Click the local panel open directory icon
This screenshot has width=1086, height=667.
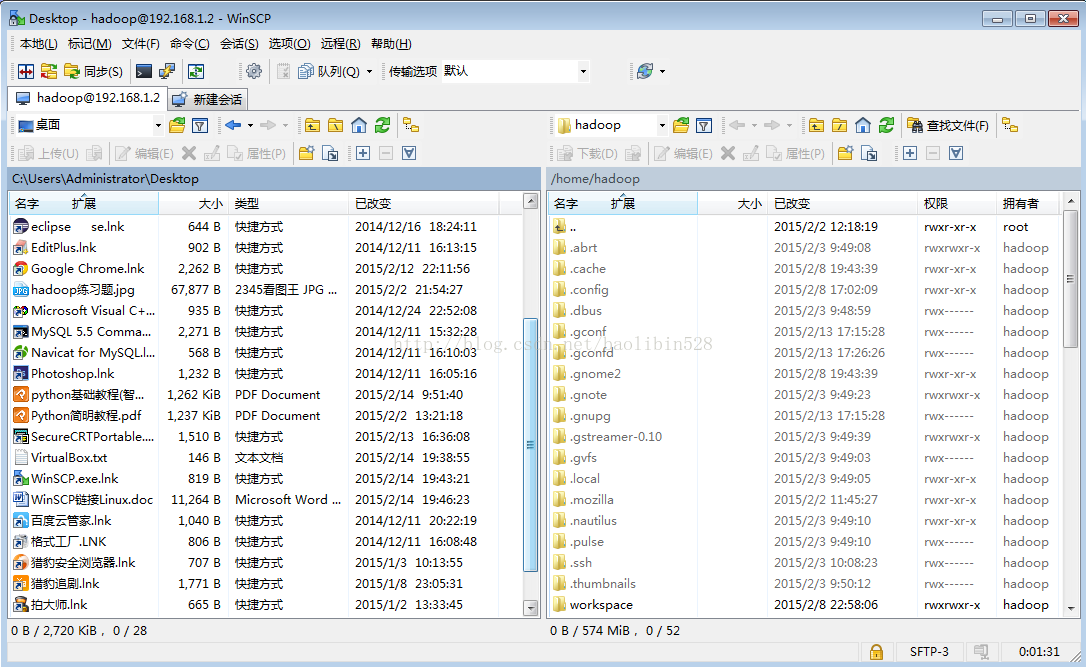coord(177,125)
